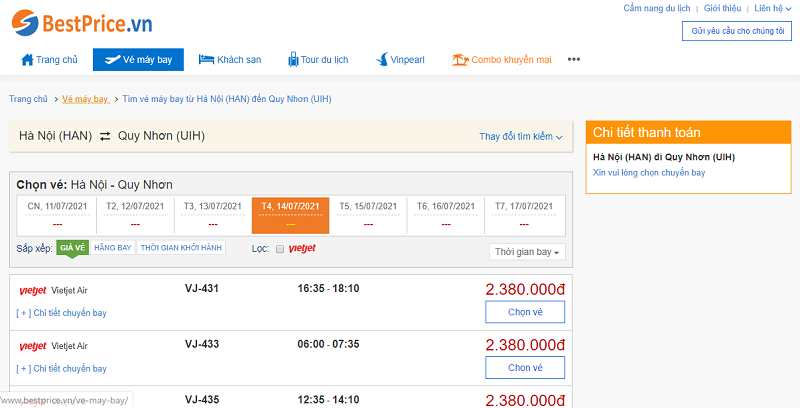
Task: Open Tour du lịch via the luggage icon
Action: (x=293, y=59)
